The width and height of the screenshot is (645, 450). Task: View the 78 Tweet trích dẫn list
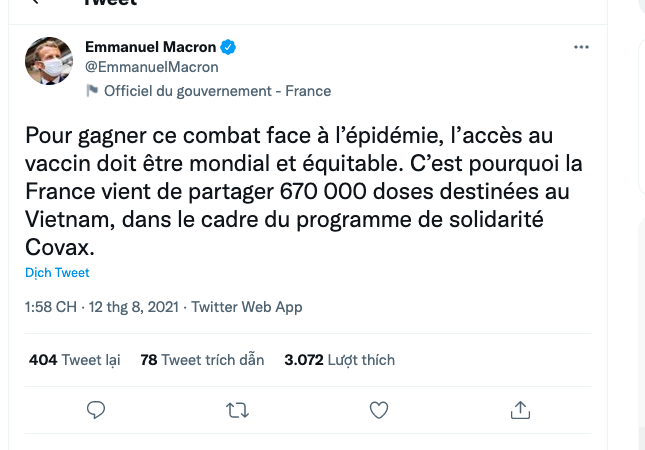(202, 360)
